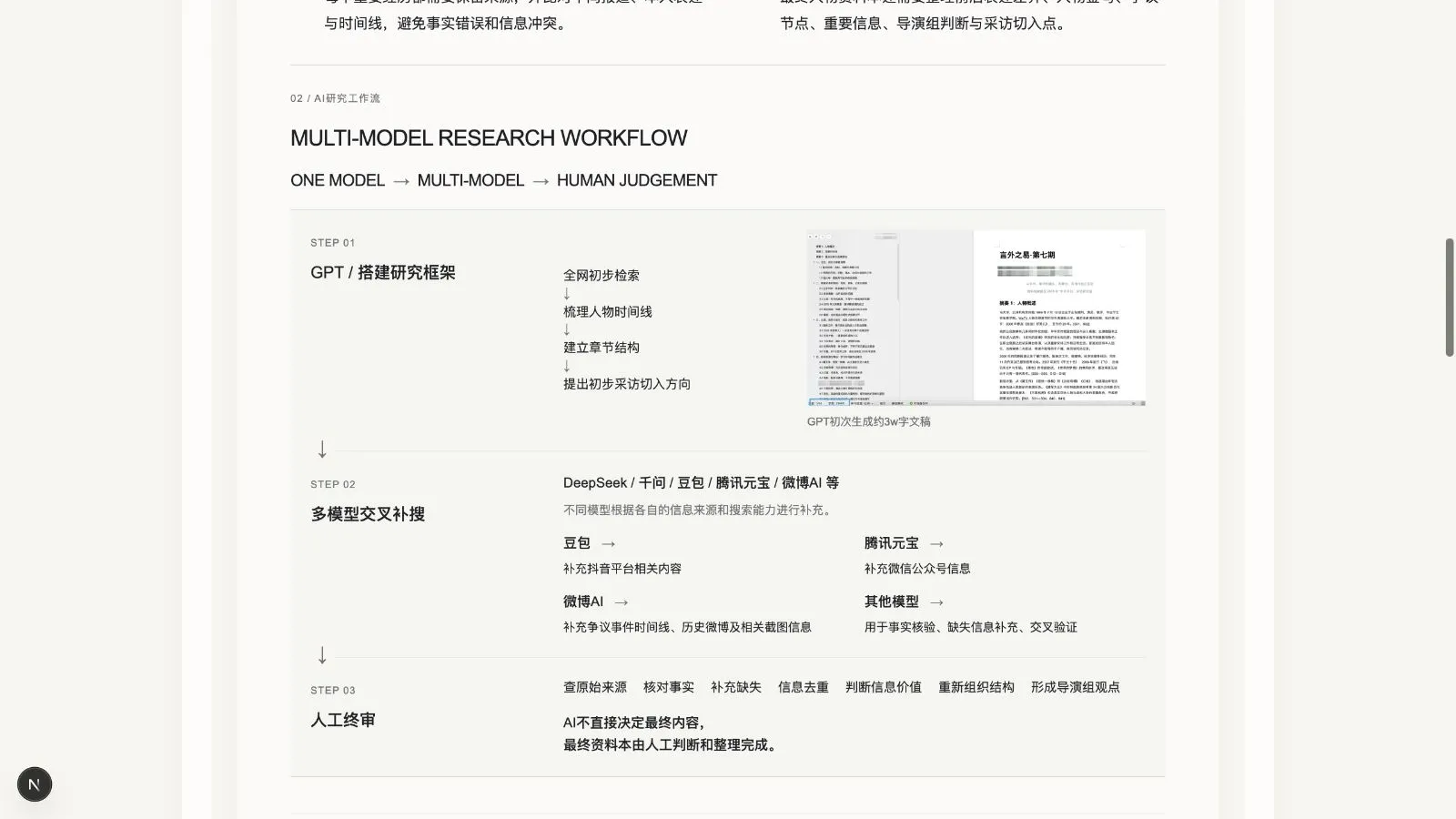Click the 豆包 label
Viewport: 1456px width, 819px height.
point(577,543)
